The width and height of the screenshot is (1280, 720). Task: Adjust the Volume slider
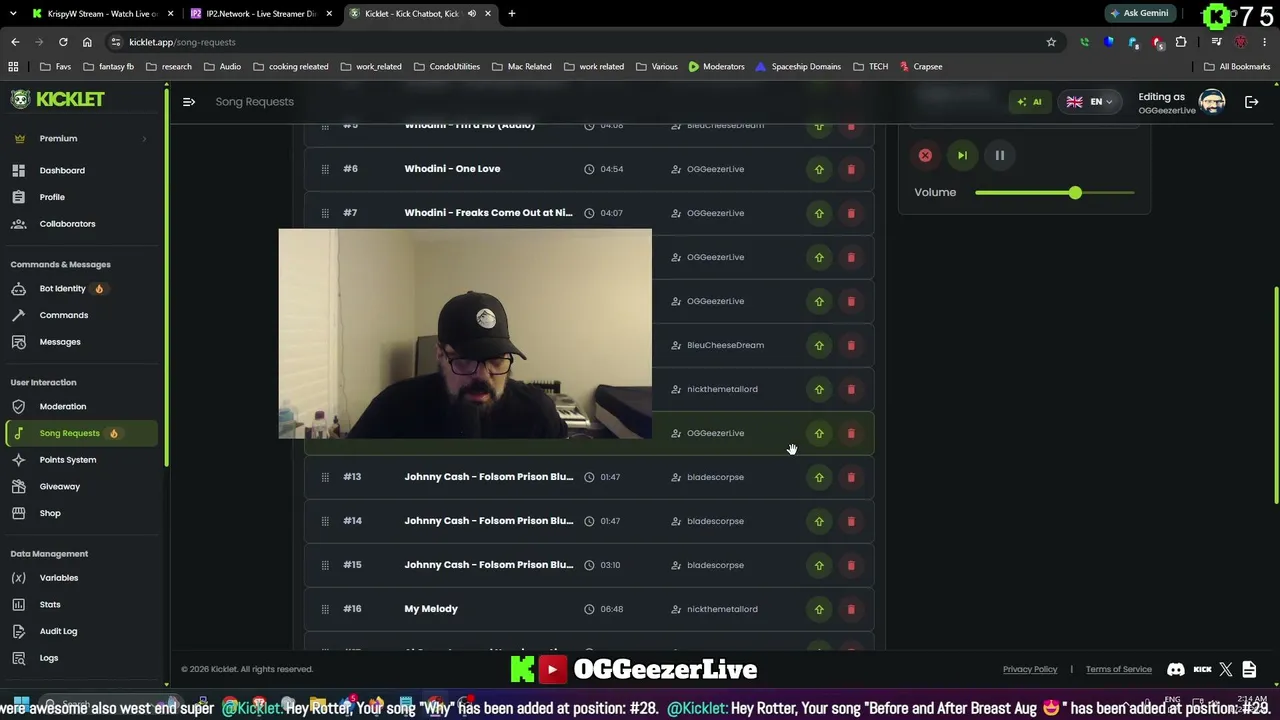tap(1054, 192)
